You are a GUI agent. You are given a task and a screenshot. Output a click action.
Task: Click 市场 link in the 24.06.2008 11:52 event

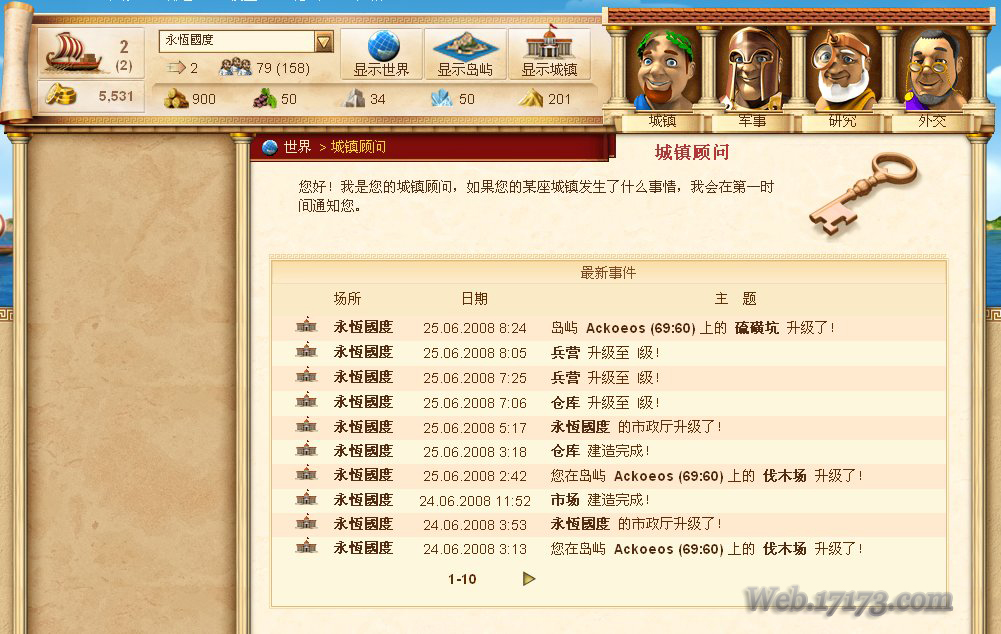coord(565,500)
